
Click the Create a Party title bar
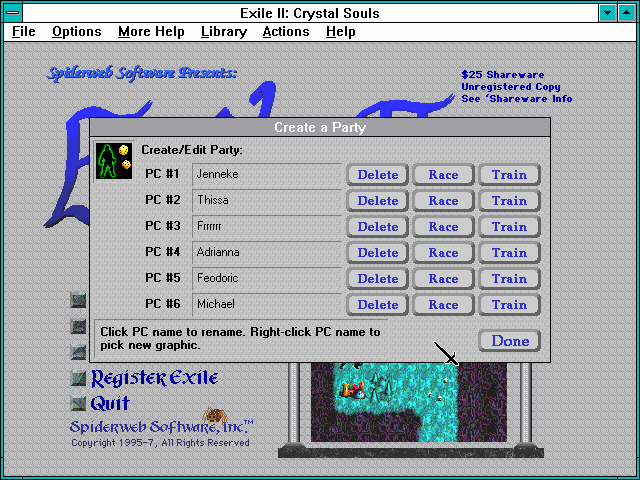(x=320, y=127)
